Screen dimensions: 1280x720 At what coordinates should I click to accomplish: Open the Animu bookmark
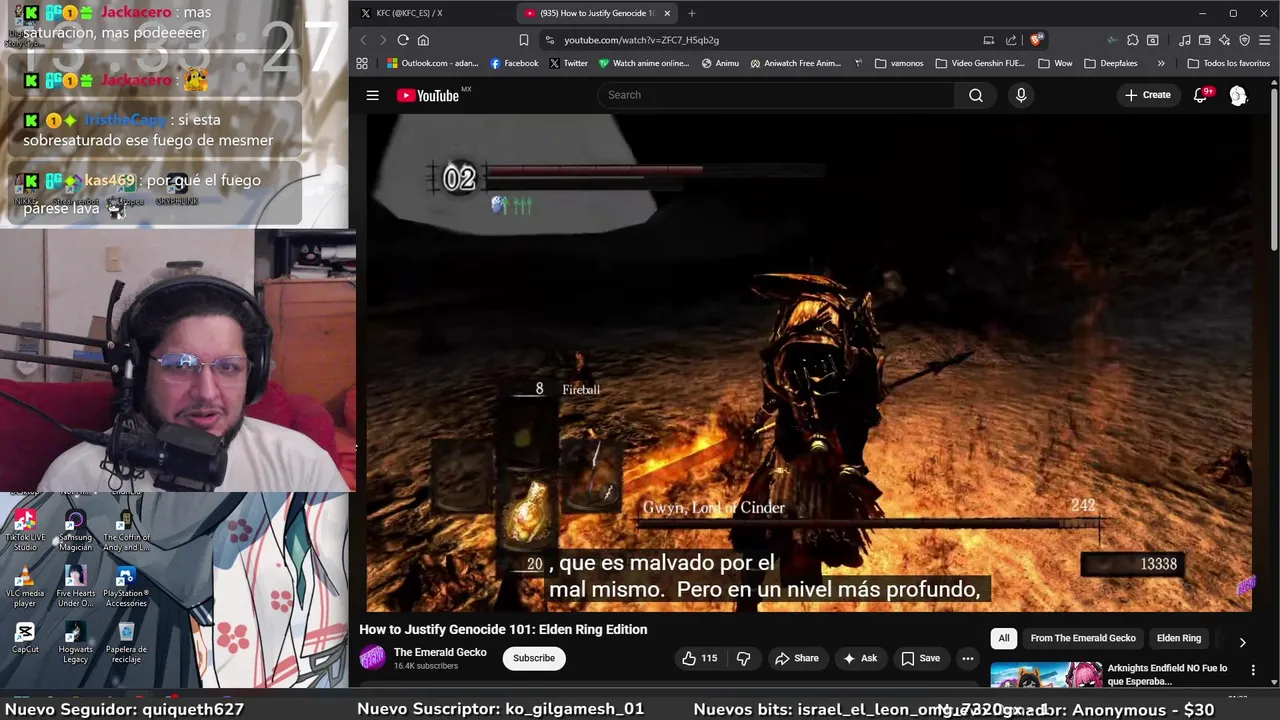720,63
